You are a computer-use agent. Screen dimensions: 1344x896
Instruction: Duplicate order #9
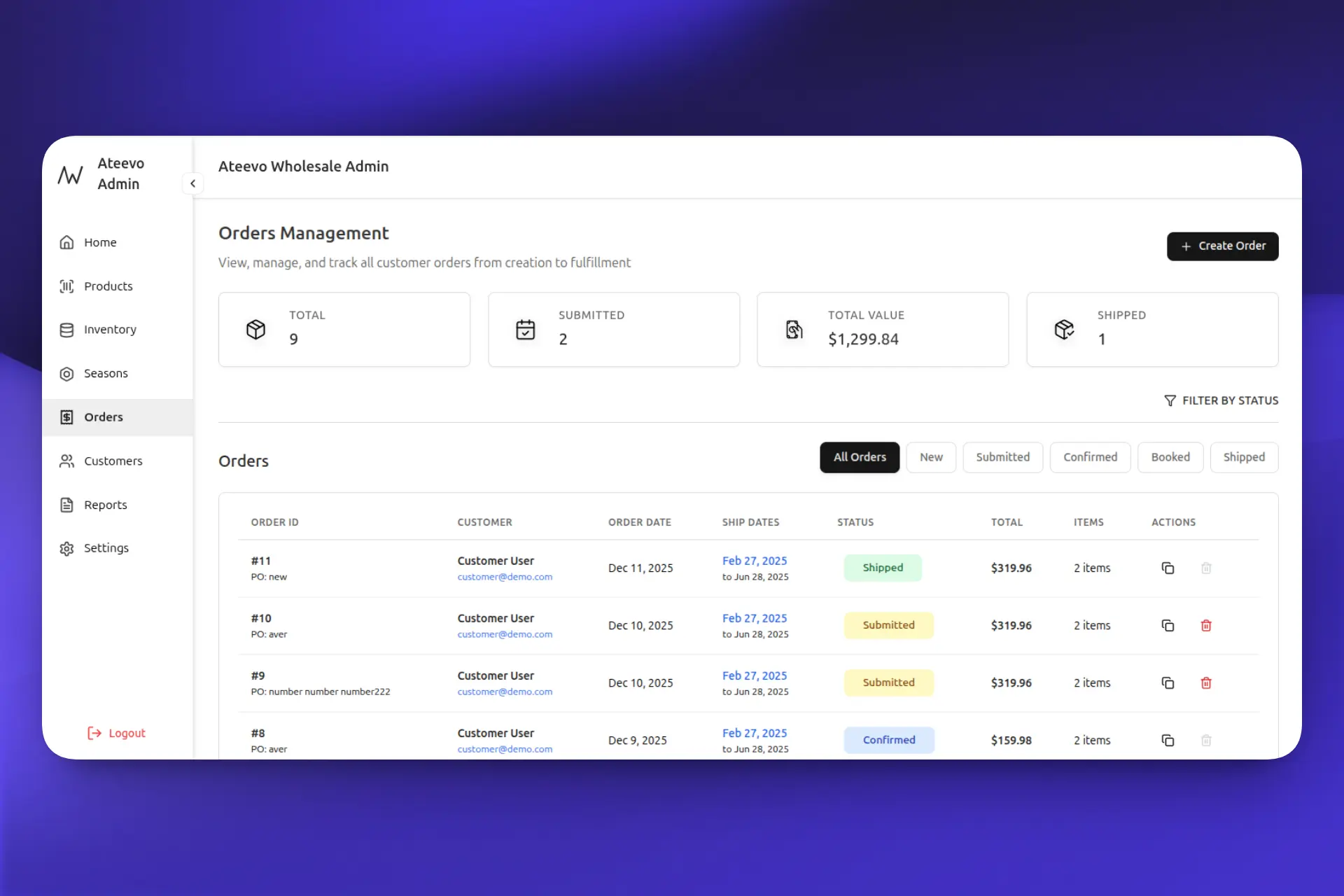pos(1168,682)
